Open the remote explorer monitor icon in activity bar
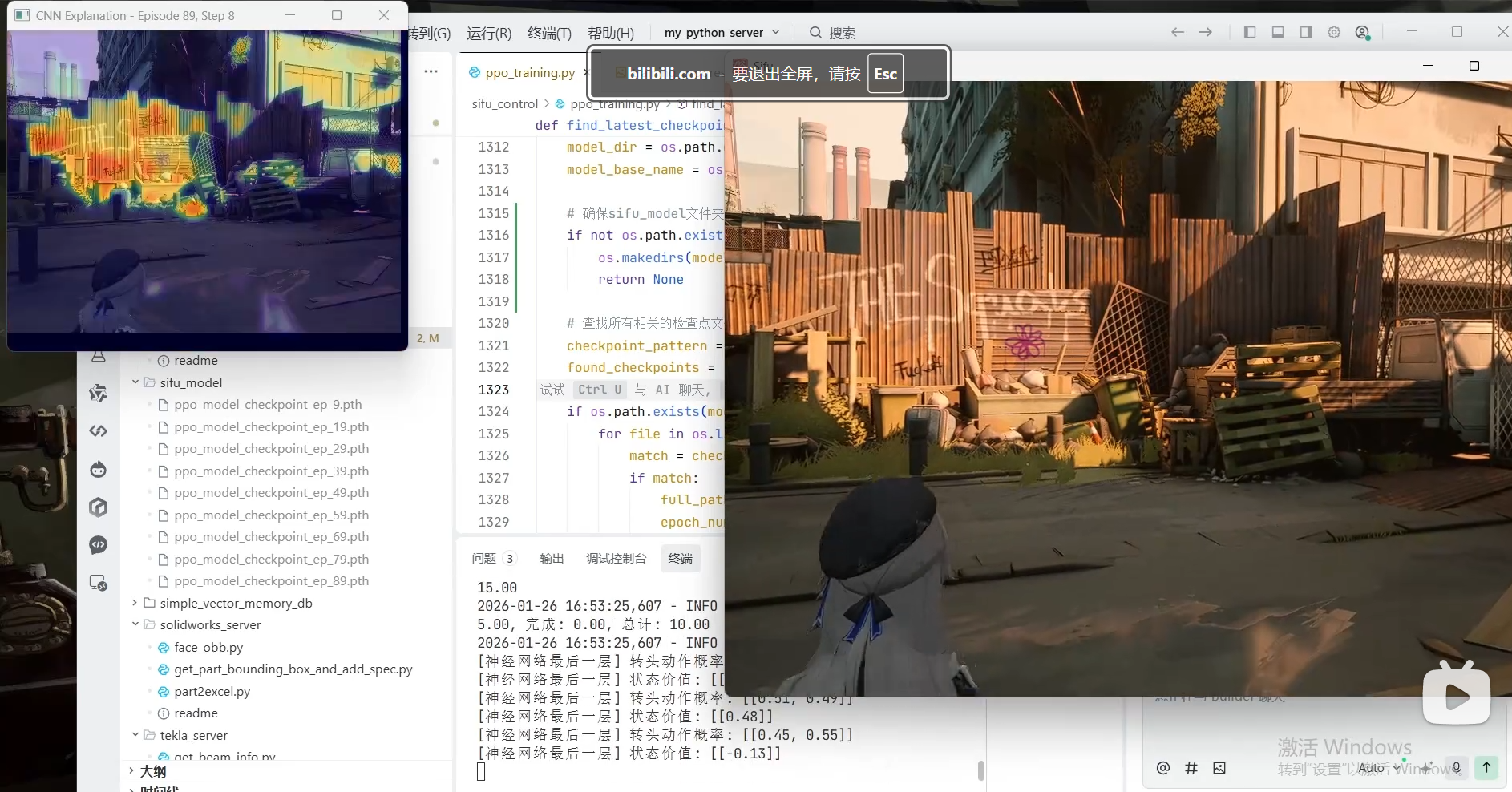 [x=99, y=583]
